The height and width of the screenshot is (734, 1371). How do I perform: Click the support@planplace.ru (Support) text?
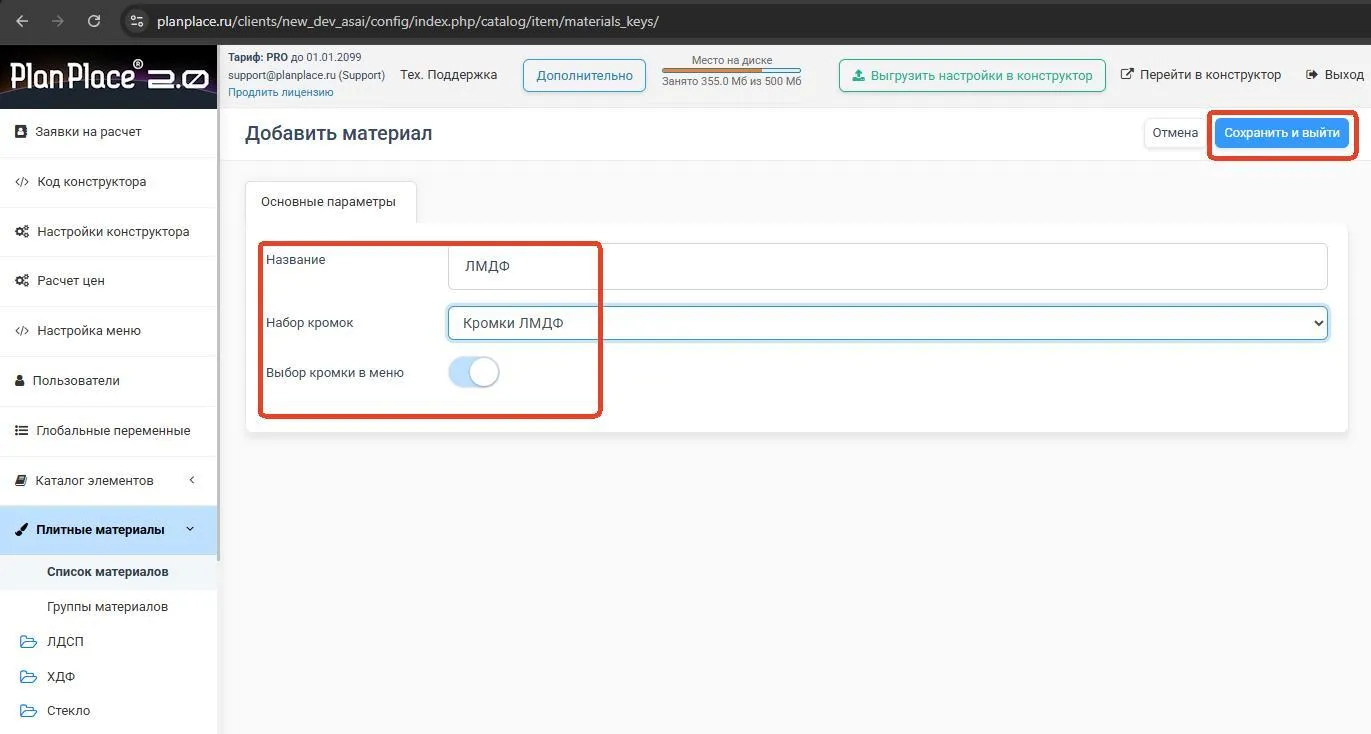[x=306, y=75]
